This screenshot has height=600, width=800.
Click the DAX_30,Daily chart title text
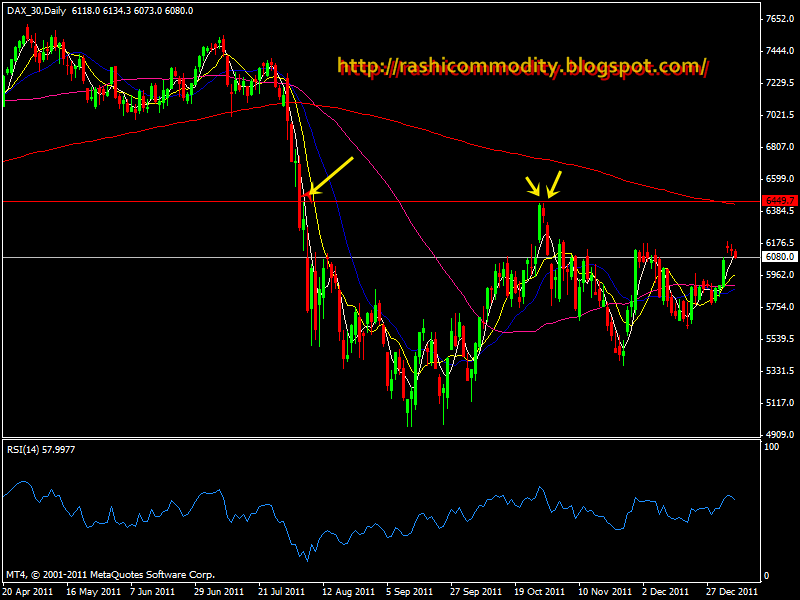point(37,11)
